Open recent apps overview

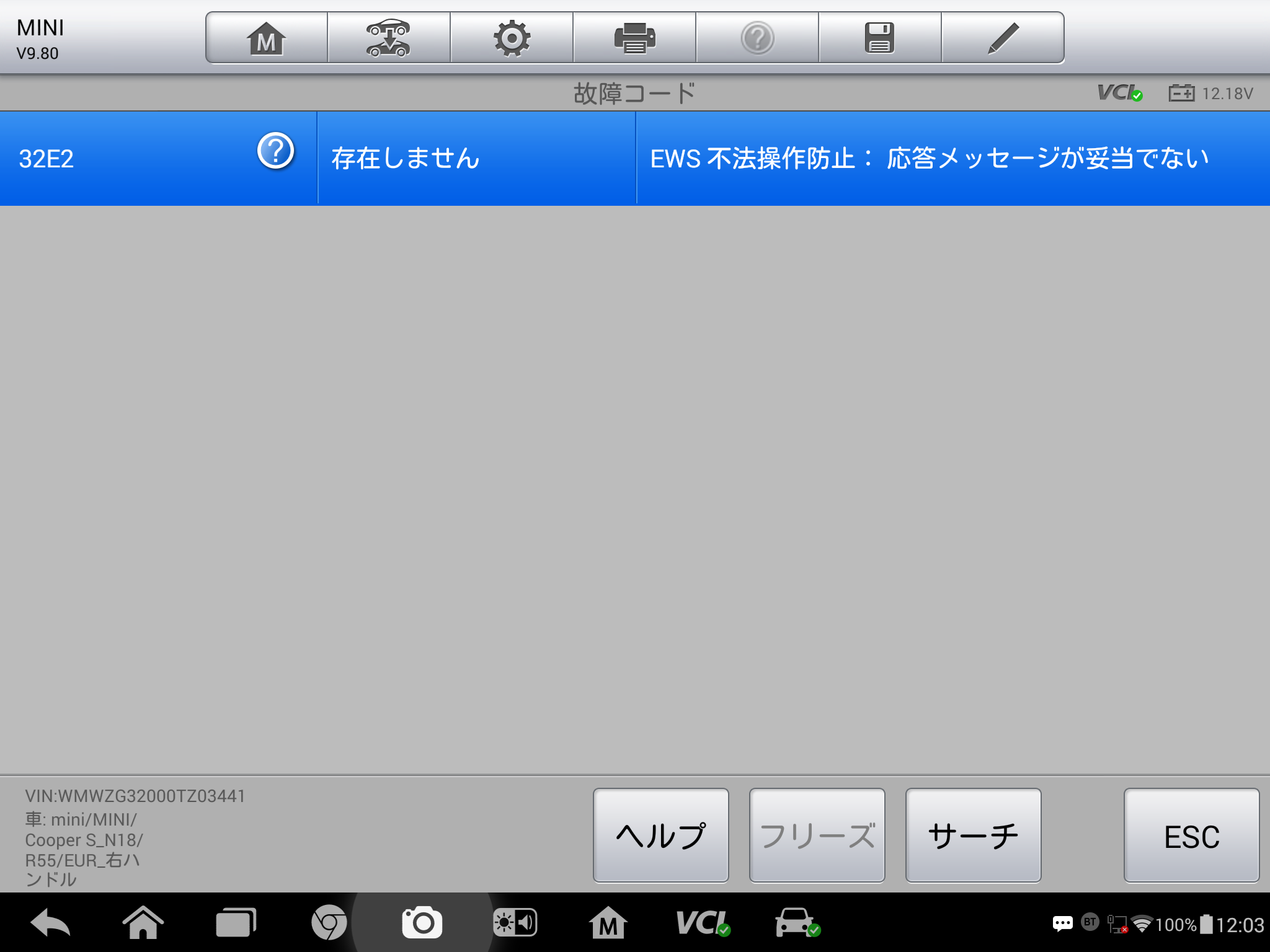point(236,923)
